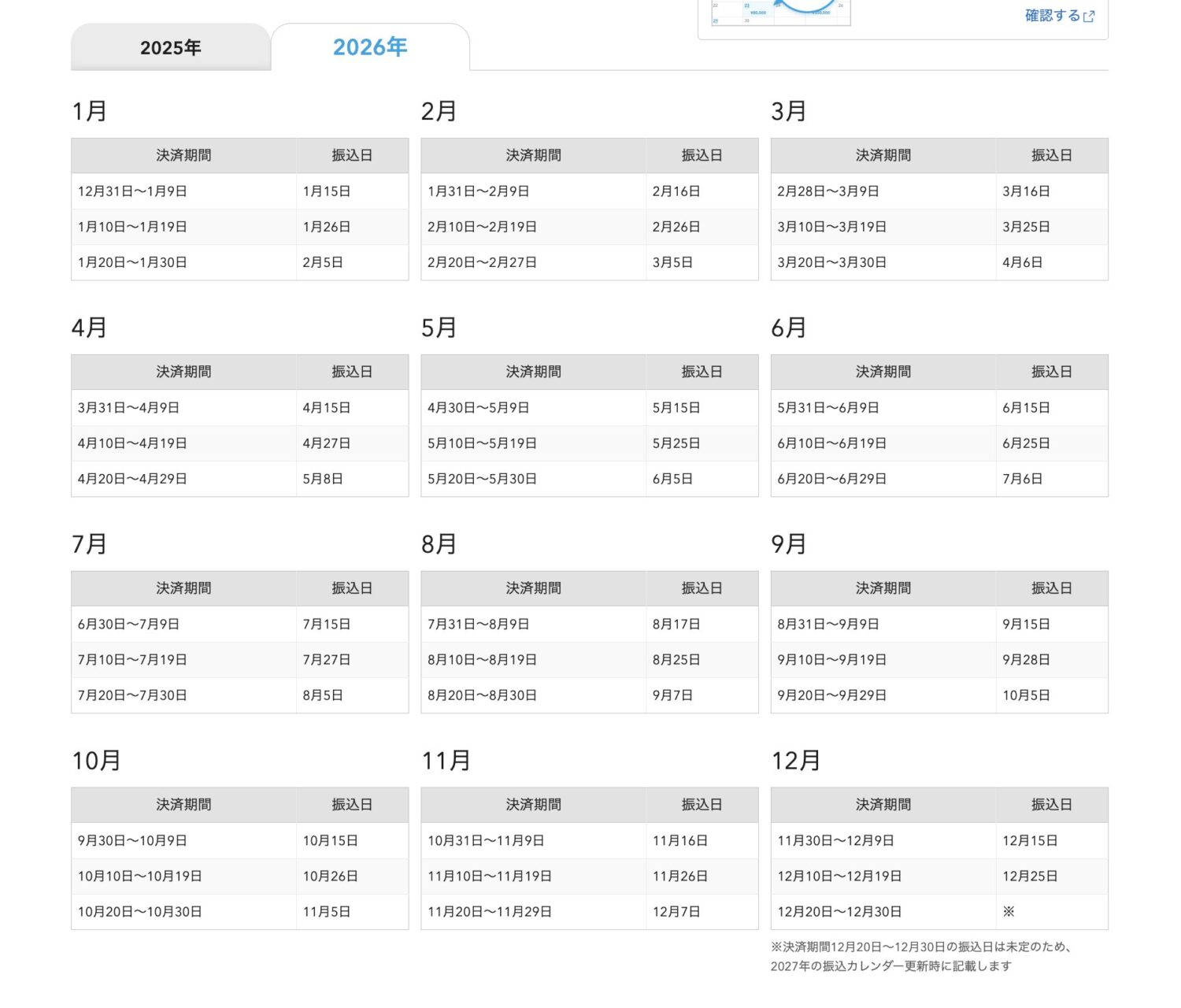
Task: Select the 3月20日〜3月30日 period row
Action: point(831,262)
